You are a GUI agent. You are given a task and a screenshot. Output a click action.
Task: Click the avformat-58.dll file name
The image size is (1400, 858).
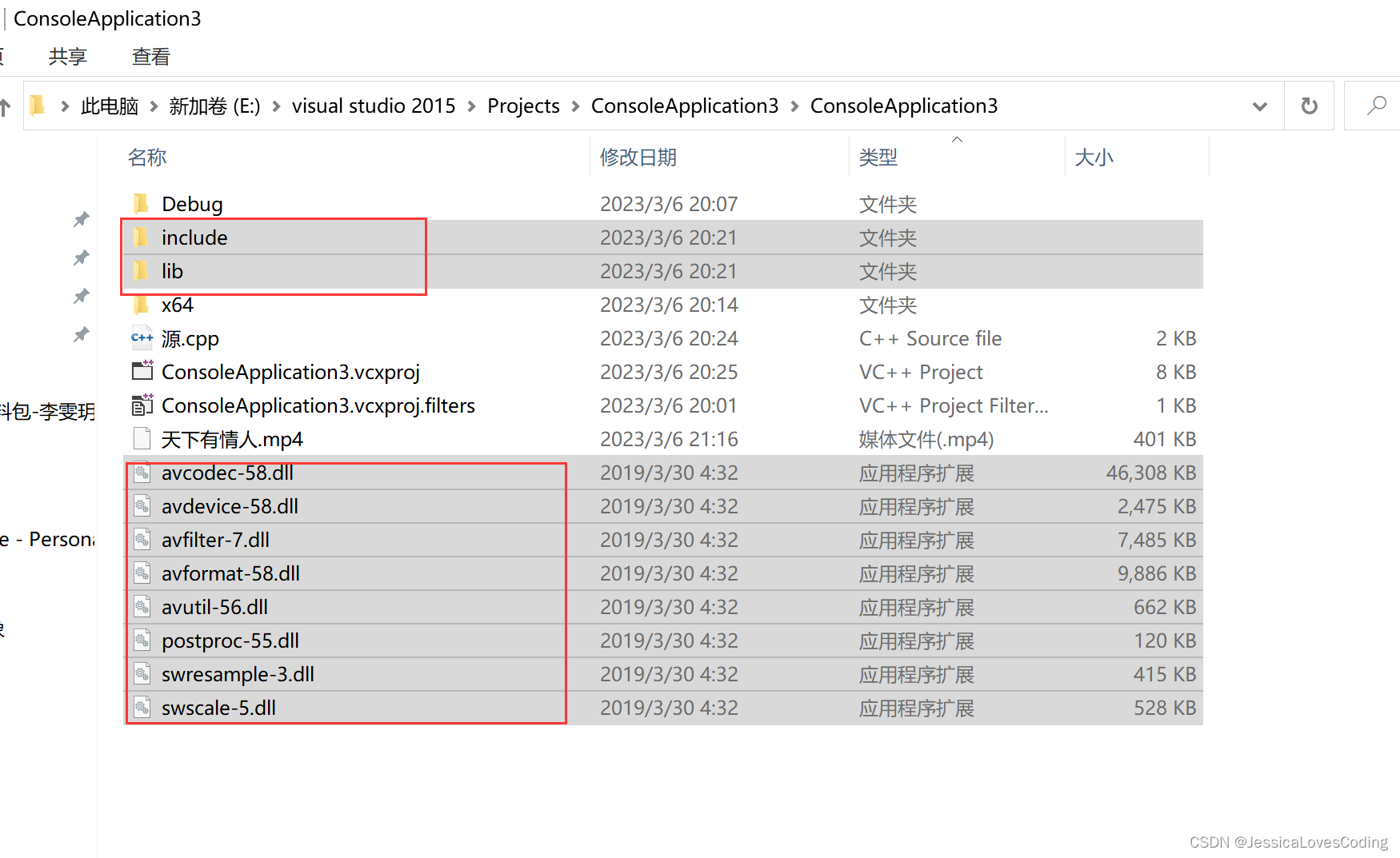230,573
